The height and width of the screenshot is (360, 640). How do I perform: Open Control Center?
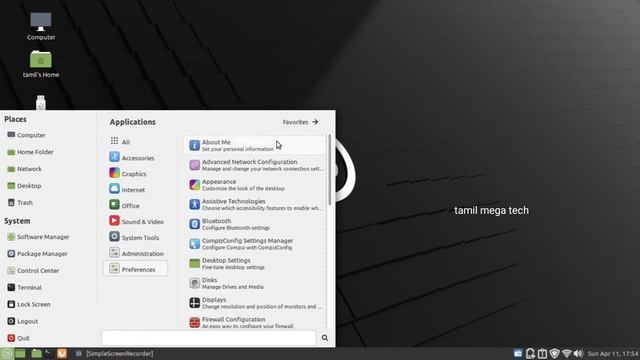[33, 271]
